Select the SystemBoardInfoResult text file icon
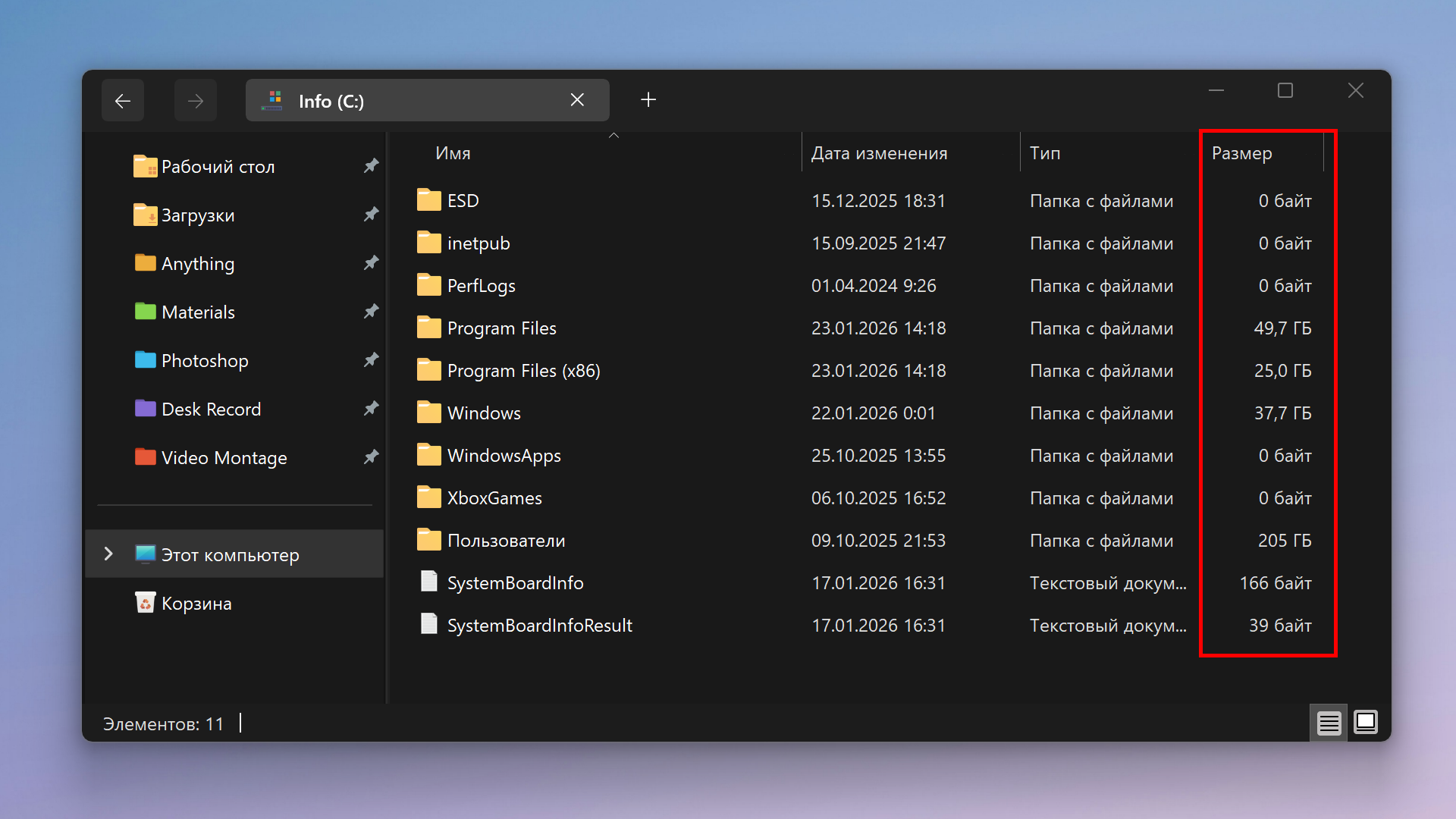The image size is (1456, 819). [x=429, y=624]
